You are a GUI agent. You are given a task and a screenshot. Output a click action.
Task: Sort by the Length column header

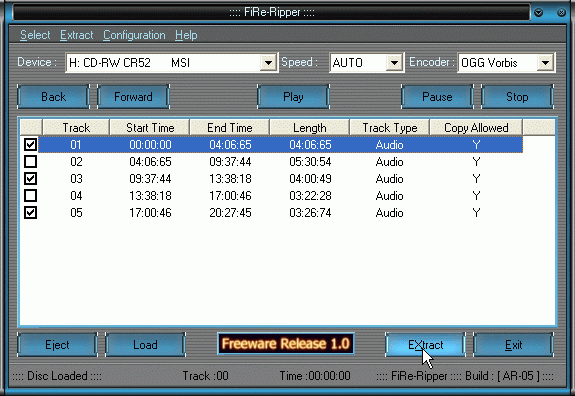tap(310, 128)
